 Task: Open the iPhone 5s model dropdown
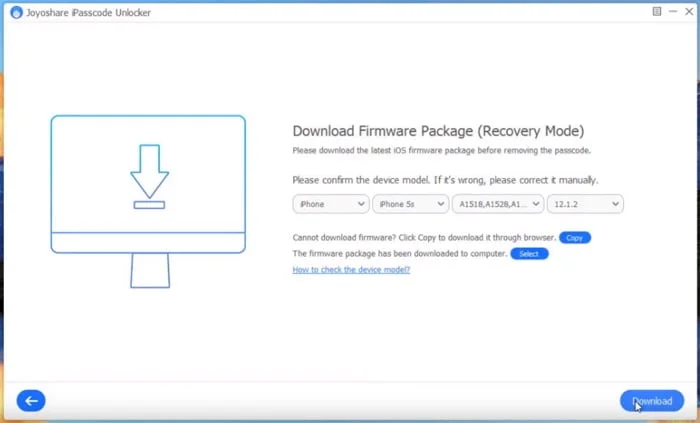tap(410, 204)
